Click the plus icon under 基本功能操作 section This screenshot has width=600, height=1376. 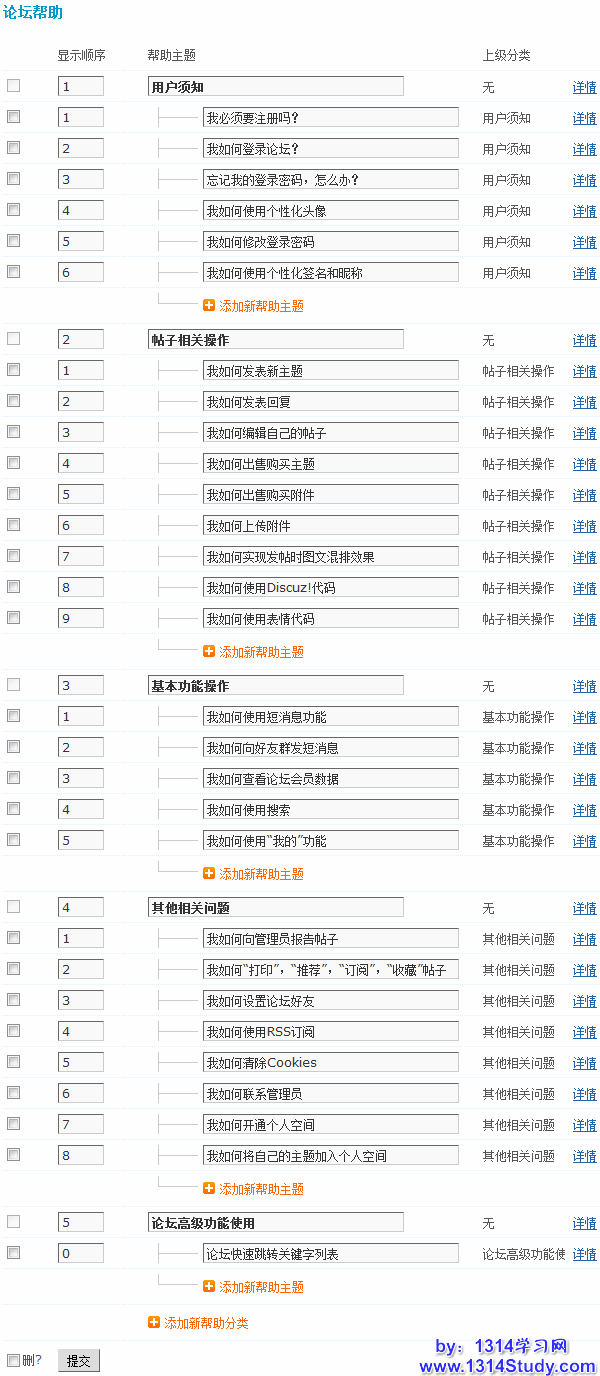tap(209, 874)
